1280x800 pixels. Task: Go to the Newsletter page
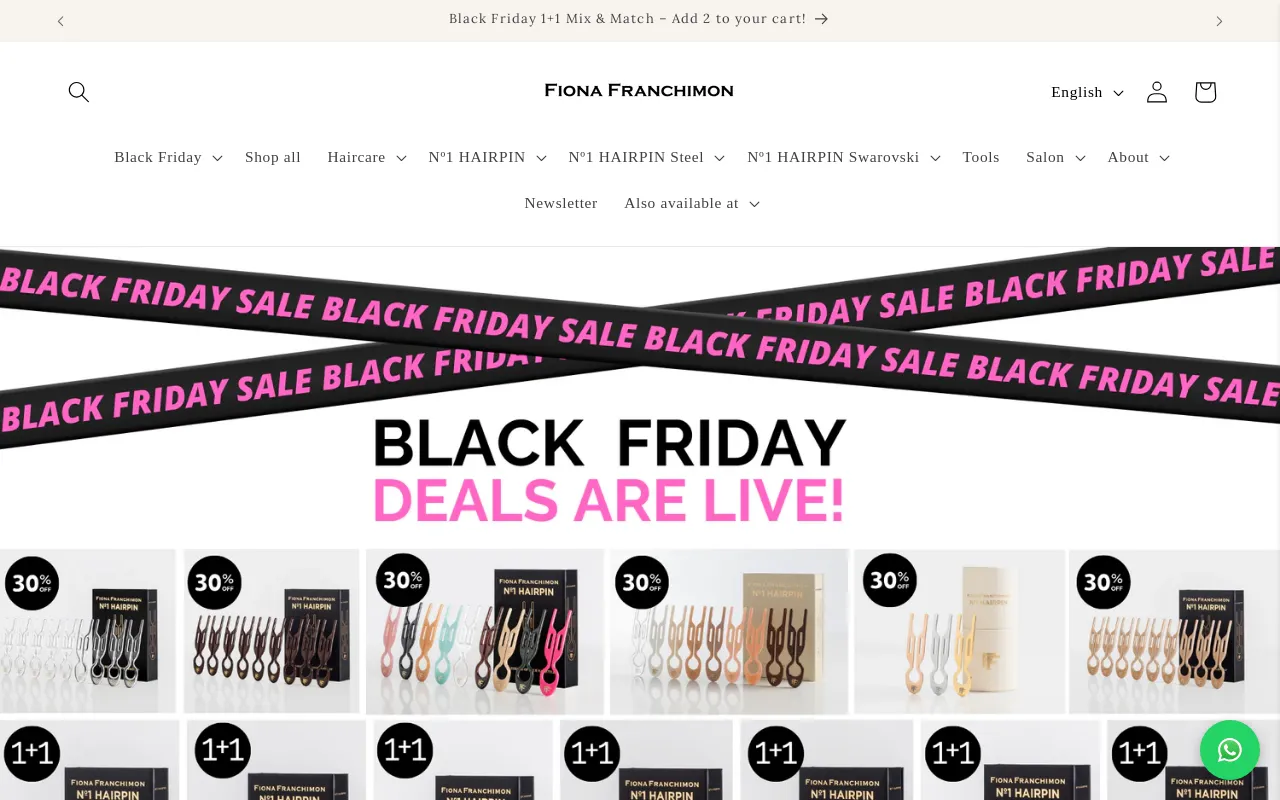561,203
